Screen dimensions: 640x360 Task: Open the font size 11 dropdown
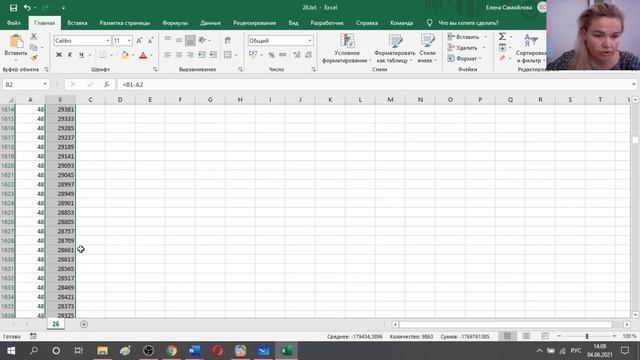coord(129,40)
